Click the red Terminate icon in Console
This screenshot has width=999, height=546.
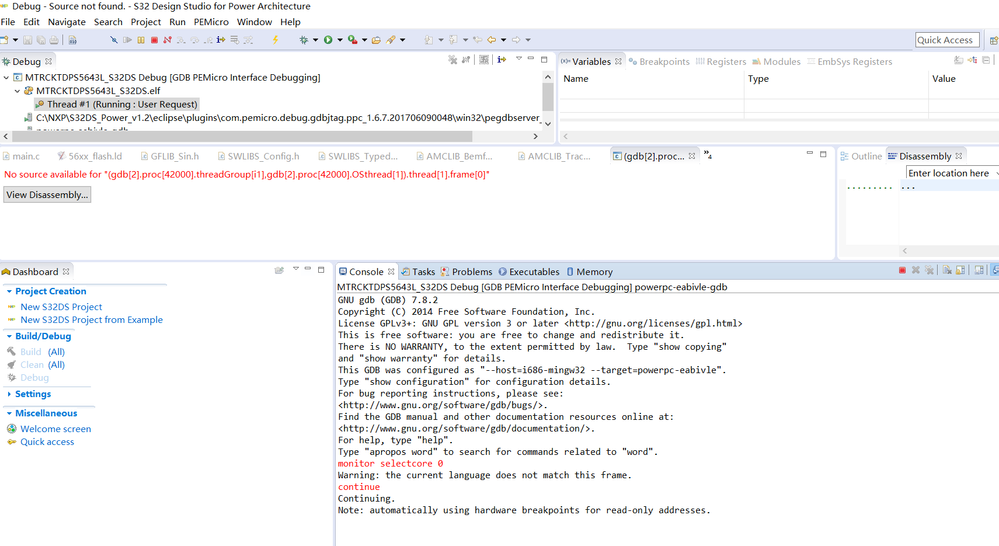[902, 271]
